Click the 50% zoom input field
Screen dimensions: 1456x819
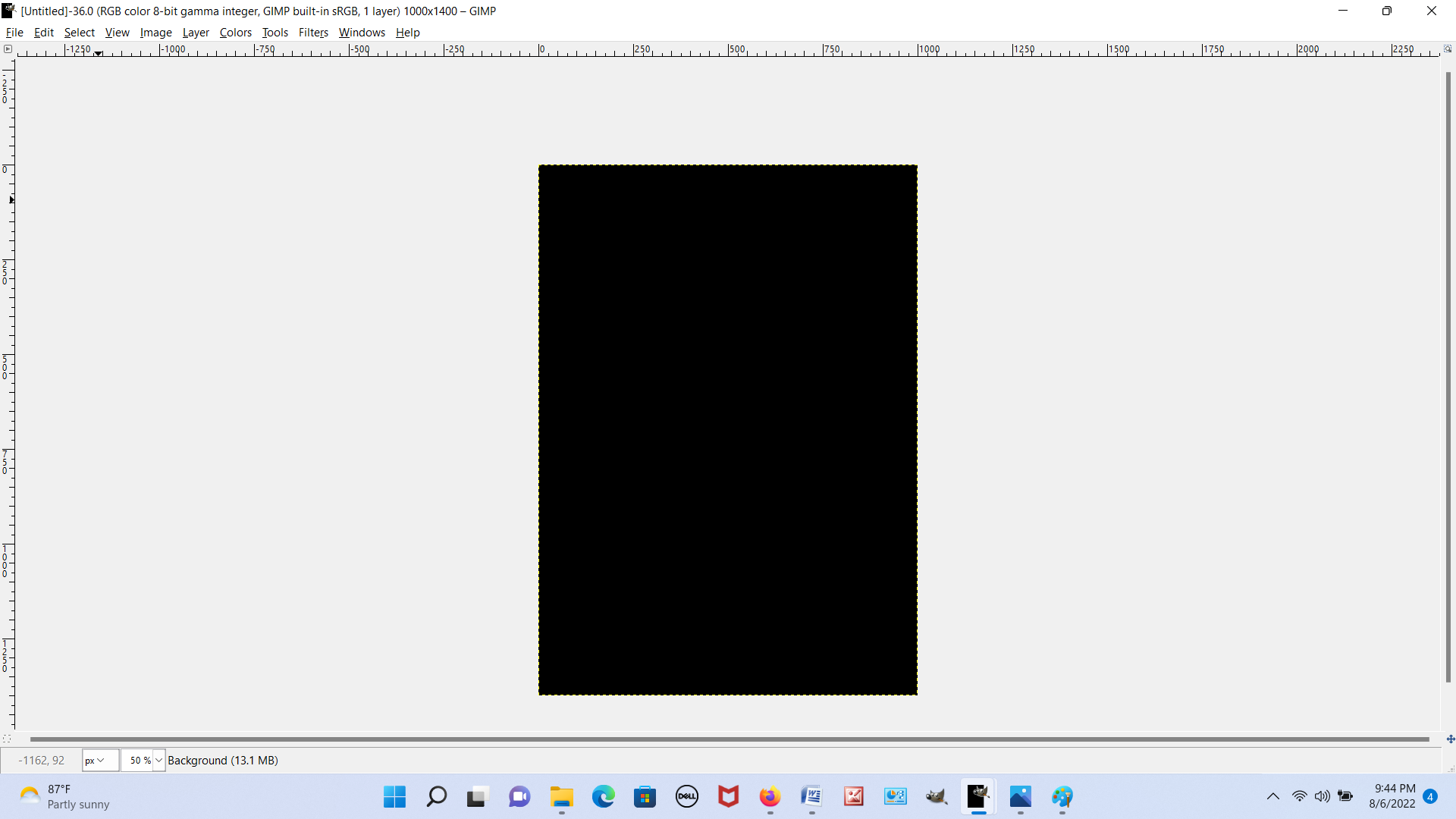137,761
